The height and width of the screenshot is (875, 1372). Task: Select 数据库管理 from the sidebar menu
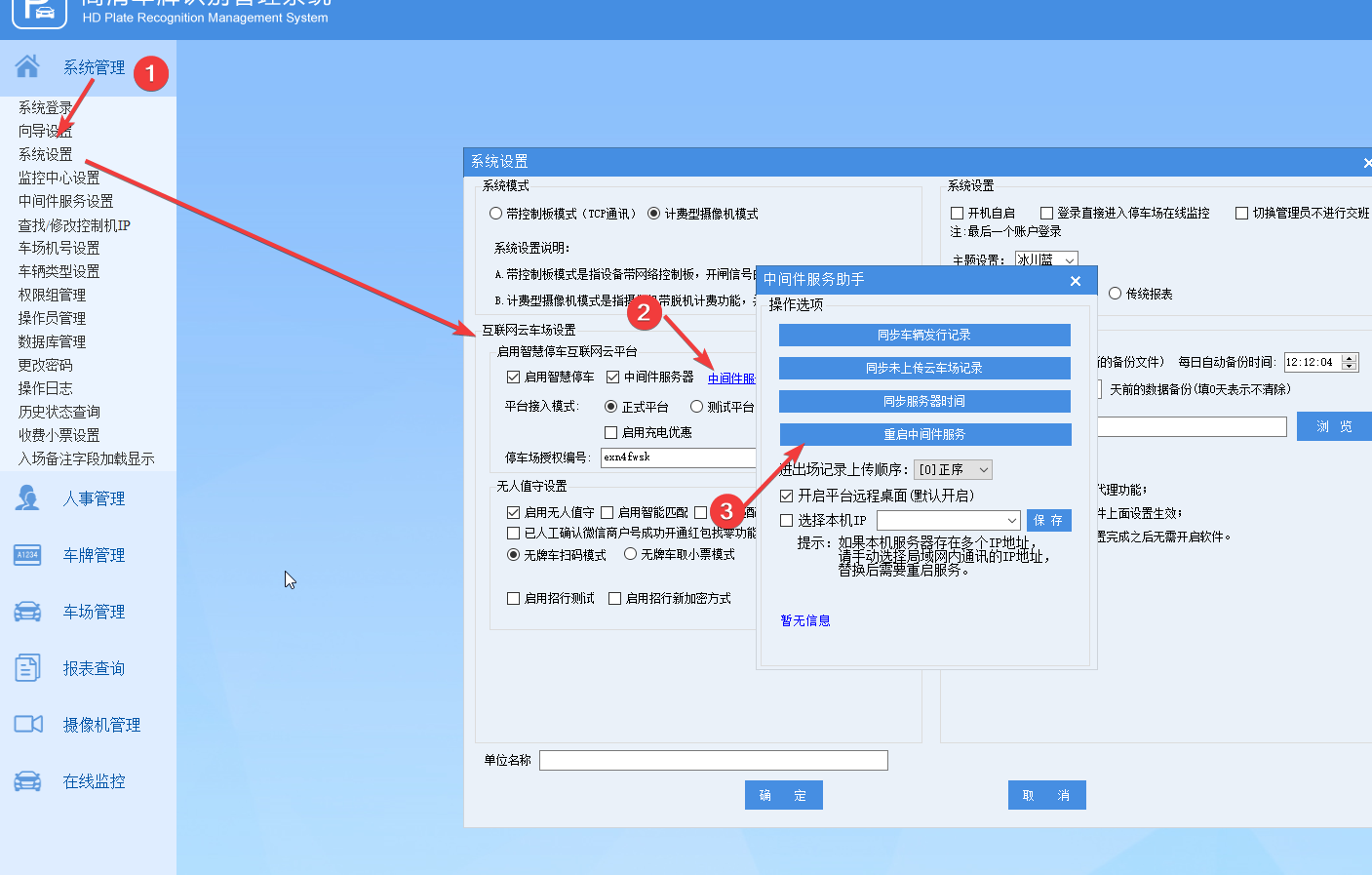tap(52, 341)
